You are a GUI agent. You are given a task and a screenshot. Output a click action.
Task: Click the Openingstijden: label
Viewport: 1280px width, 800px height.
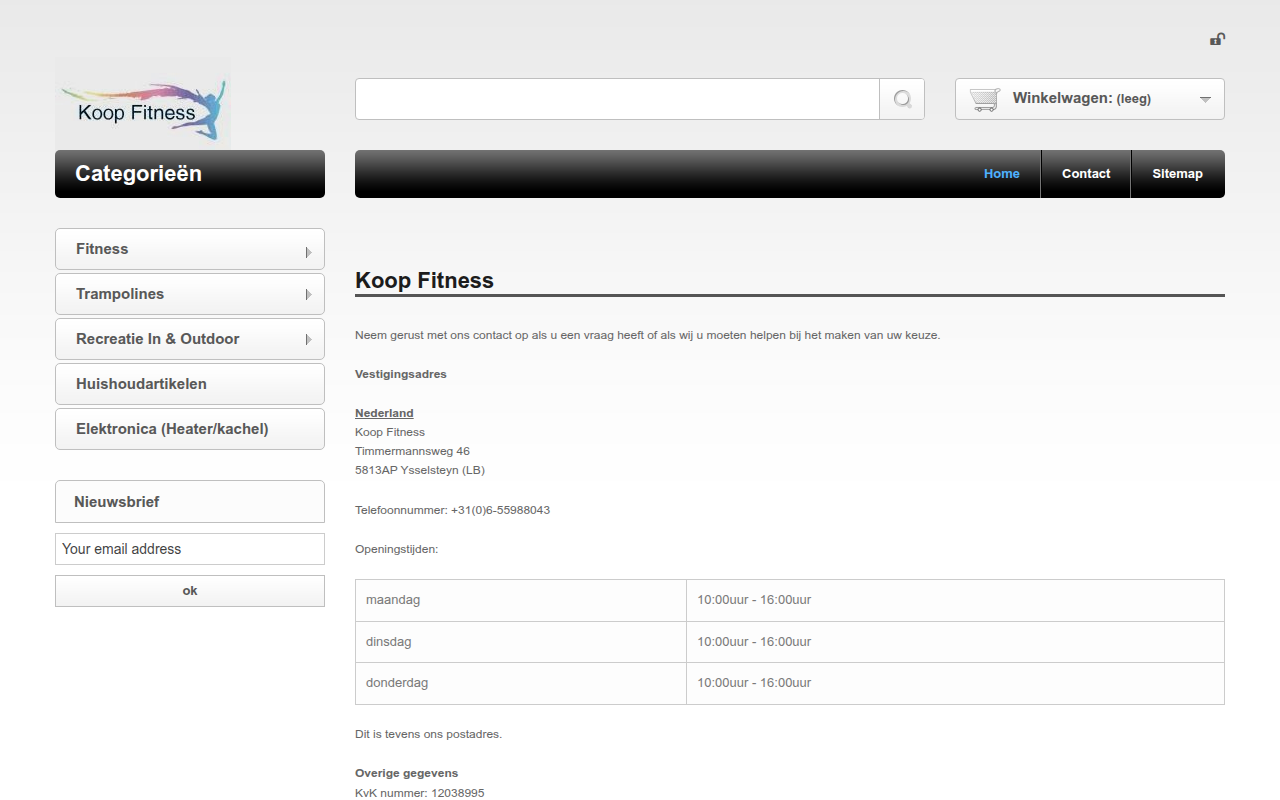coord(397,549)
